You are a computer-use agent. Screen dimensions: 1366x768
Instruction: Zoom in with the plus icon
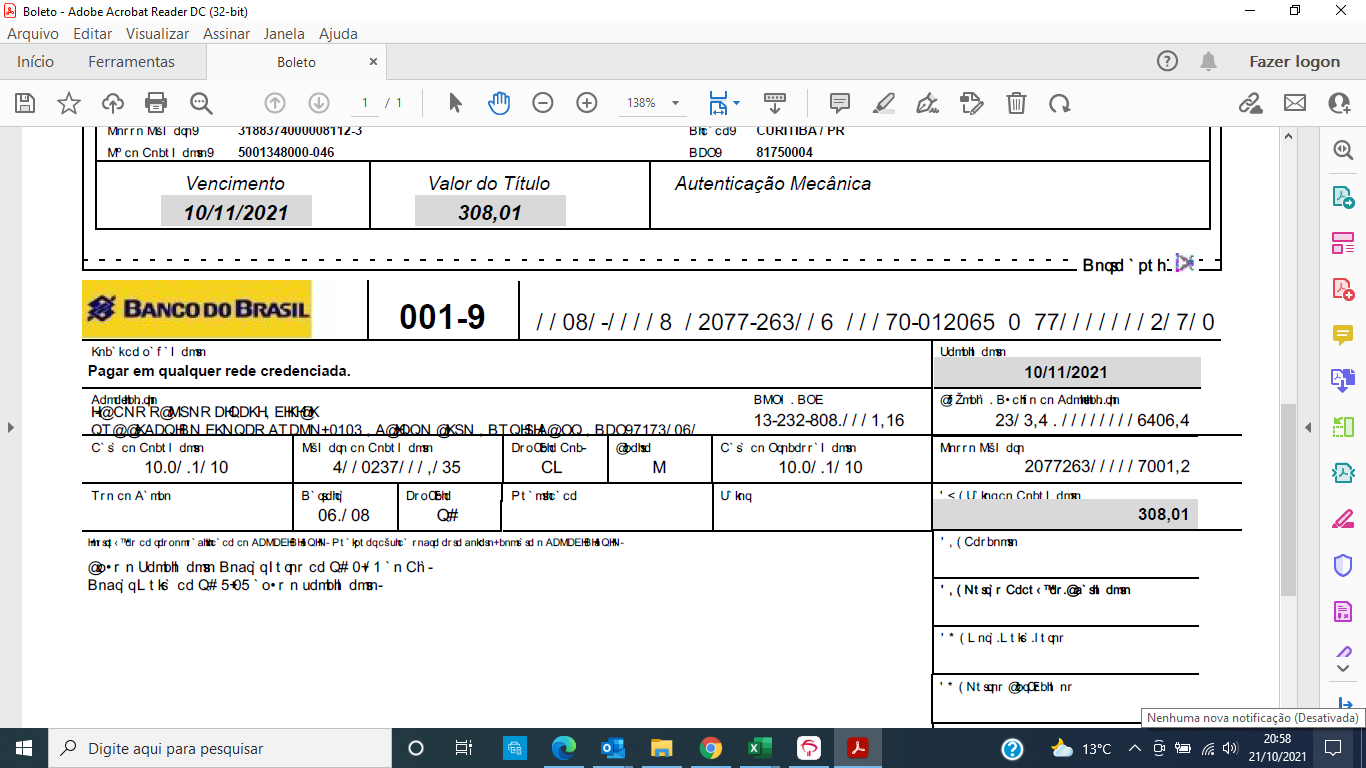pyautogui.click(x=587, y=102)
